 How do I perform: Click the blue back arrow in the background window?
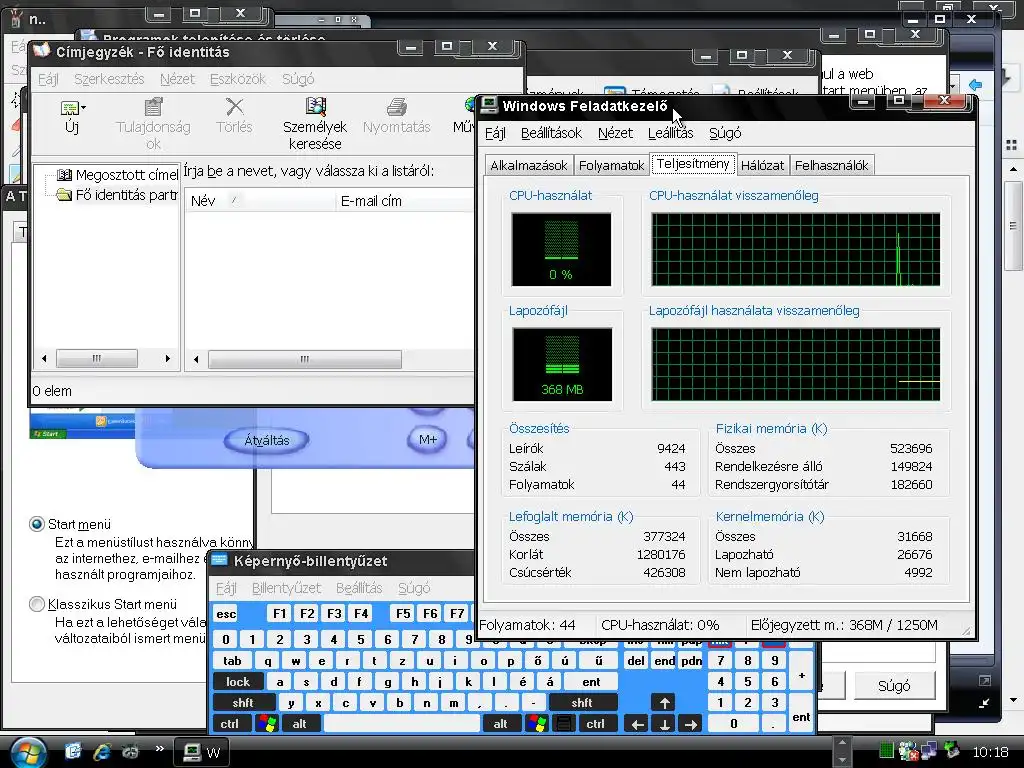(x=976, y=85)
